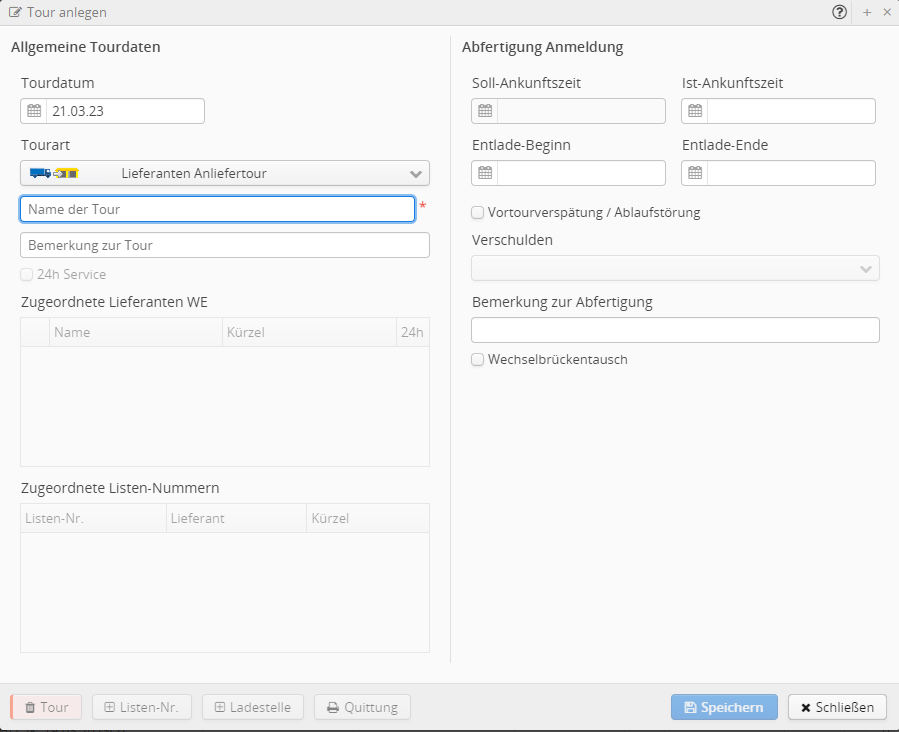The image size is (899, 732).
Task: Click the edit icon beside Tour anlegen title
Action: [15, 12]
